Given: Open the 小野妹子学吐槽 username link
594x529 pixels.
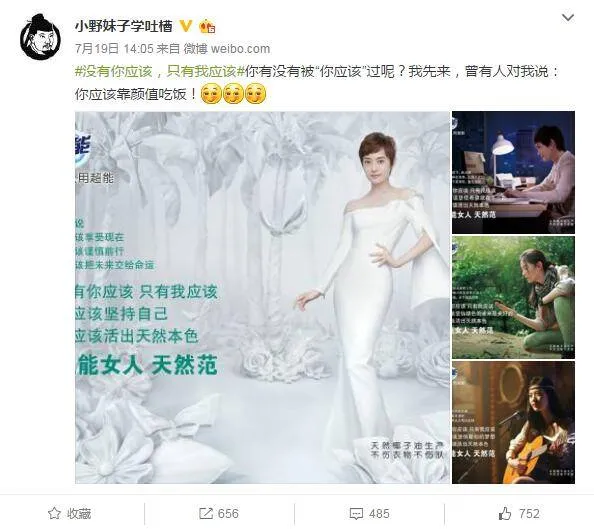Looking at the screenshot, I should tap(123, 26).
